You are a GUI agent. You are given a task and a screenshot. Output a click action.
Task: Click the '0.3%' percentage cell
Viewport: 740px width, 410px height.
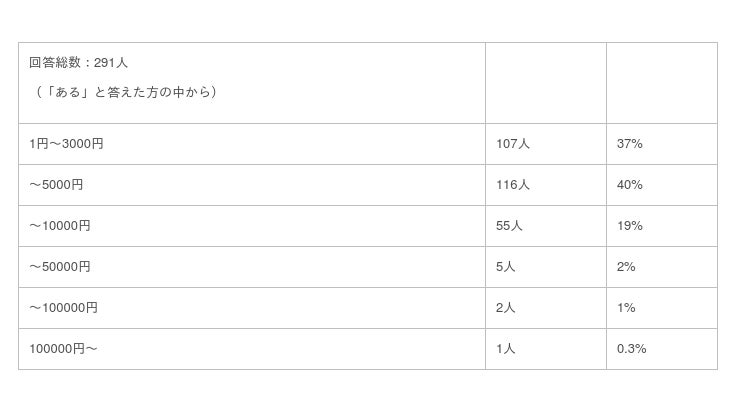coord(632,349)
